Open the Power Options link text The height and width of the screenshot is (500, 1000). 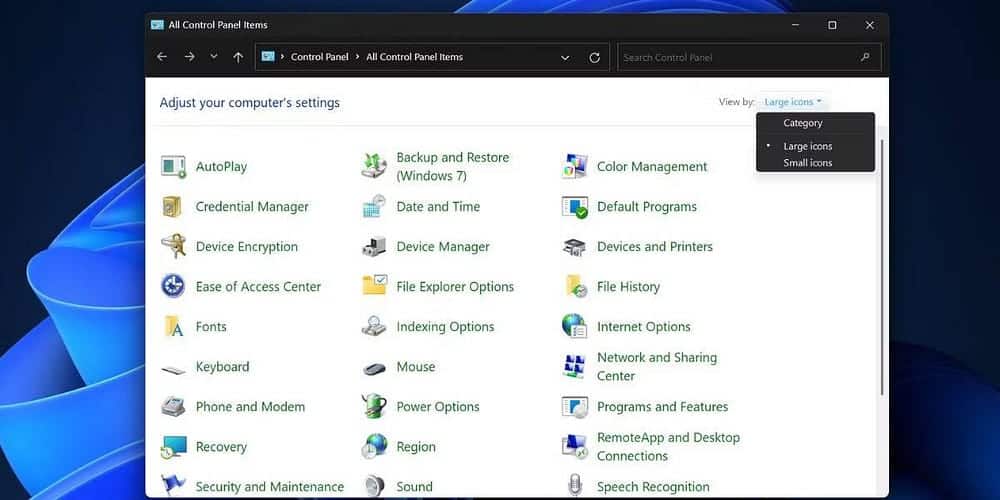[438, 407]
